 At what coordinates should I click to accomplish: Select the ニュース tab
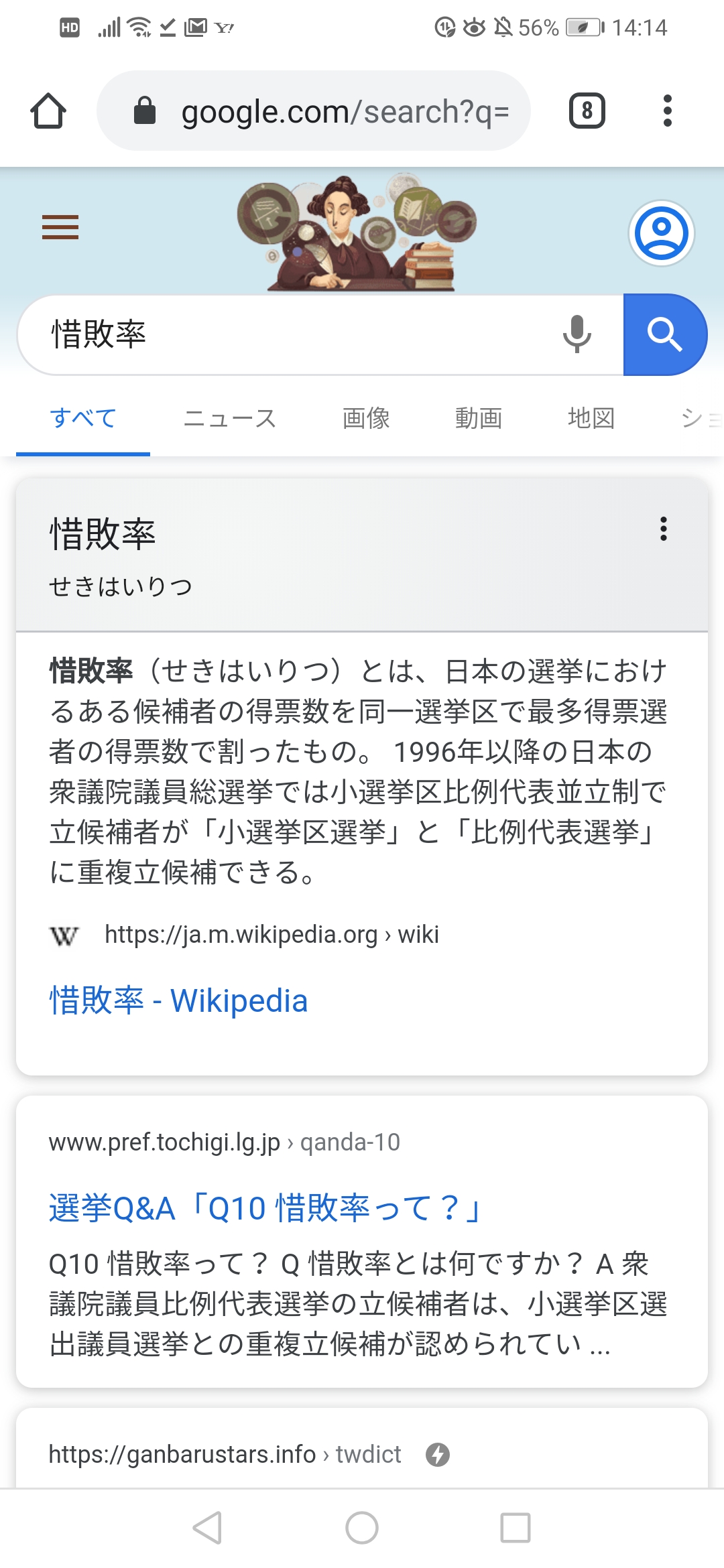tap(230, 418)
